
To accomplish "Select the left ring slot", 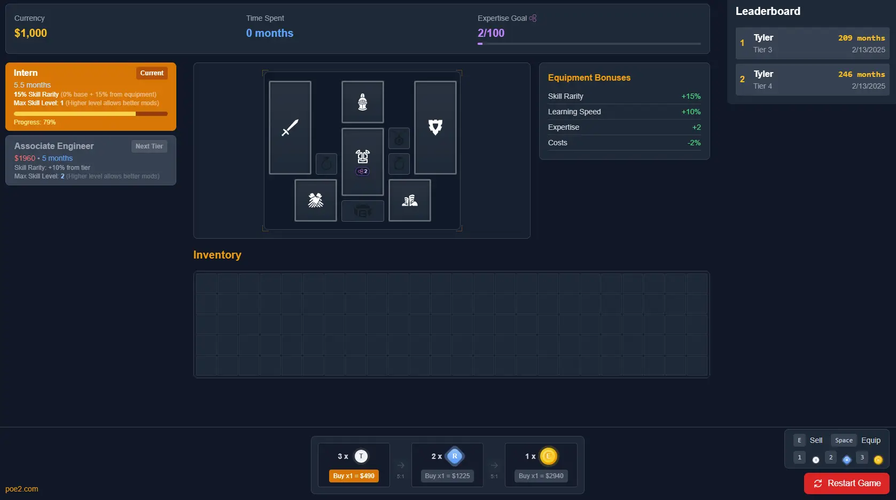I will pos(326,163).
